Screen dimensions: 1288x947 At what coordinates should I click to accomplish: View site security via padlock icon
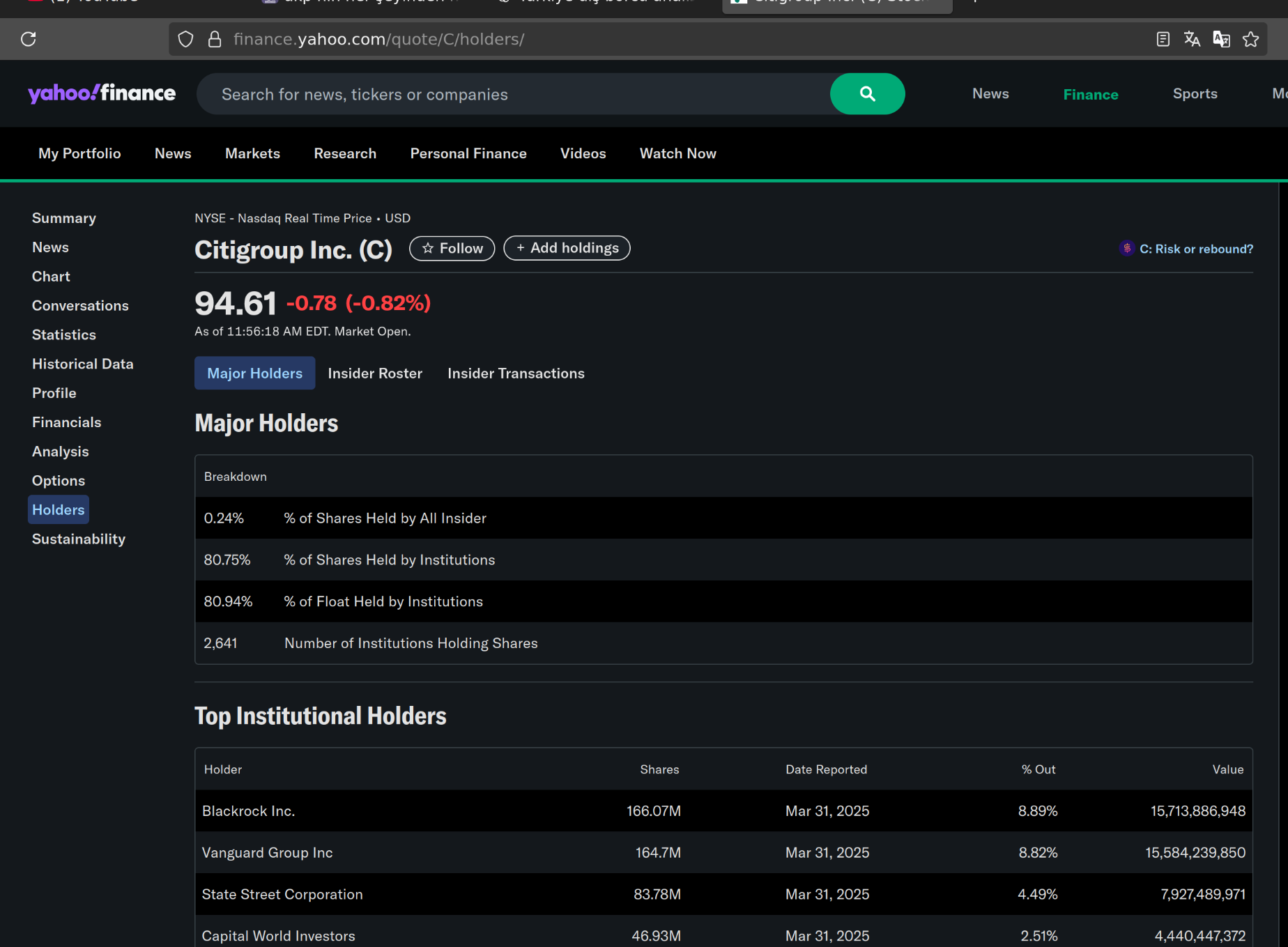215,39
